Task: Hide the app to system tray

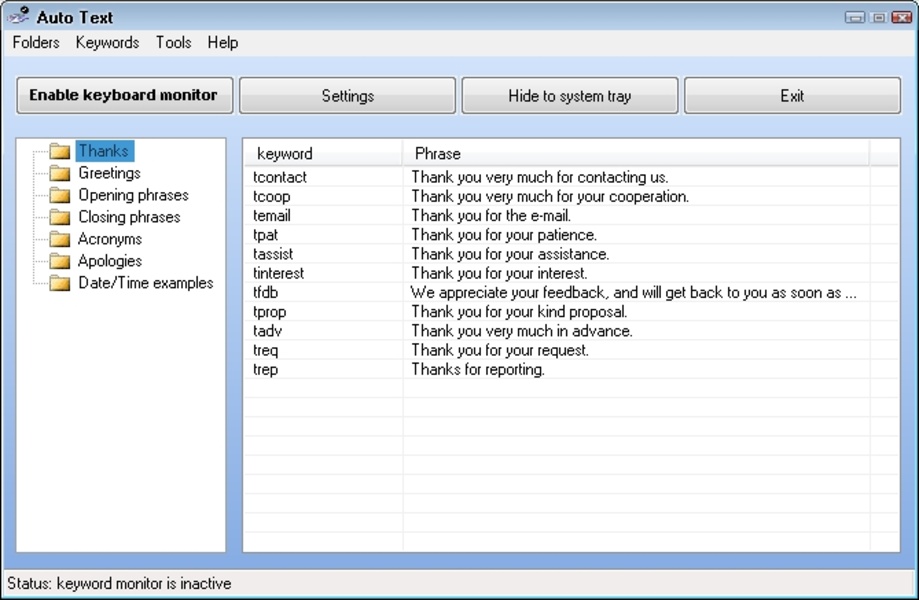Action: [x=569, y=96]
